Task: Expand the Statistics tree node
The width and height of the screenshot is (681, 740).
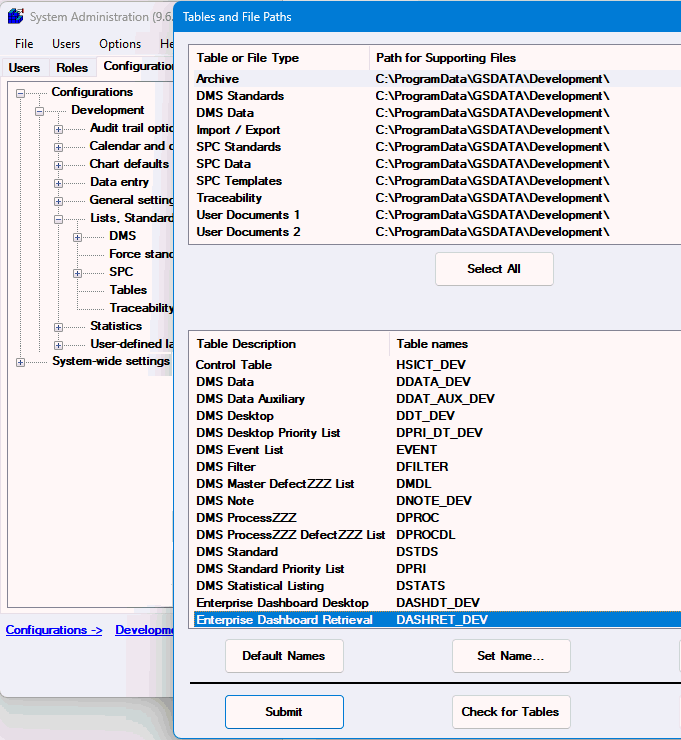Action: 59,326
